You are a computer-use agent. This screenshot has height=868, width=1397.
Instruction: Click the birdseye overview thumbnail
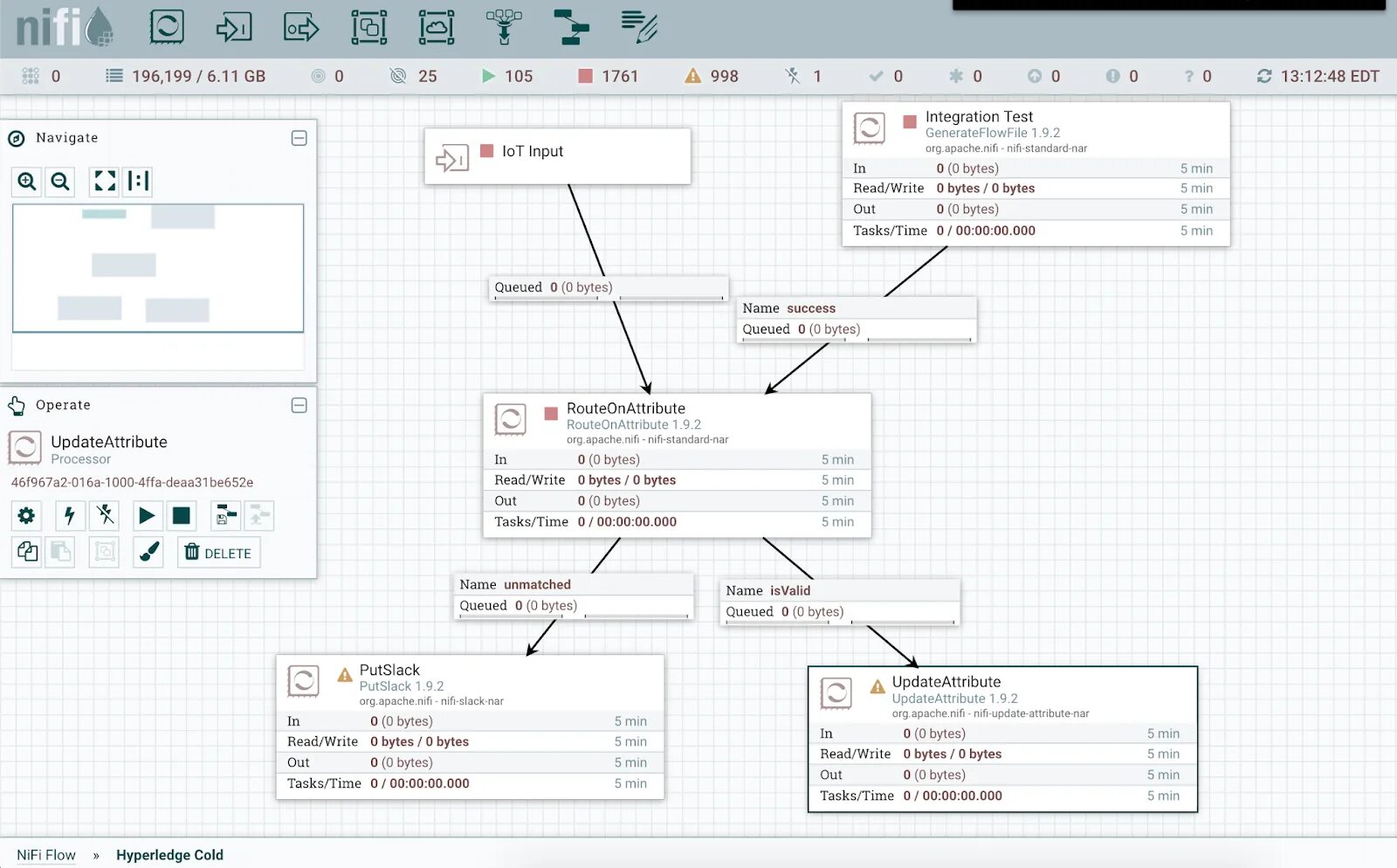(158, 268)
